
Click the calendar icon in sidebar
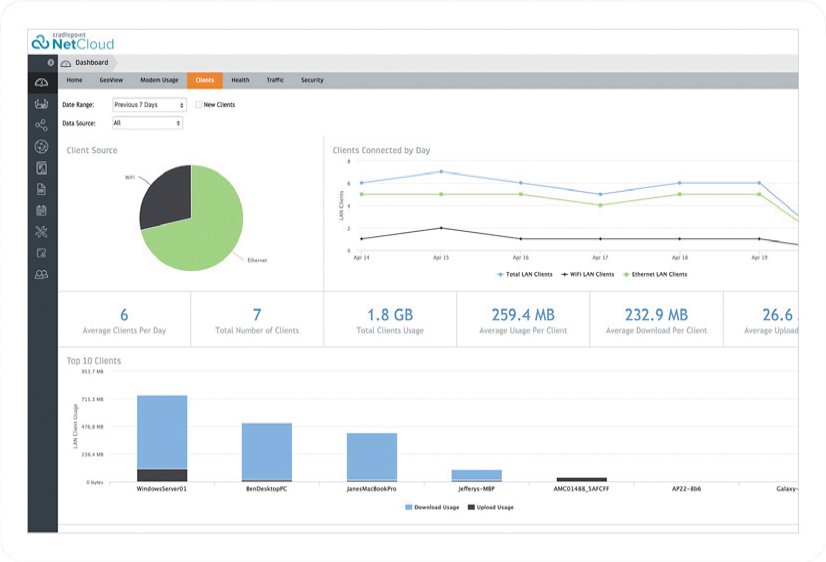pyautogui.click(x=41, y=210)
